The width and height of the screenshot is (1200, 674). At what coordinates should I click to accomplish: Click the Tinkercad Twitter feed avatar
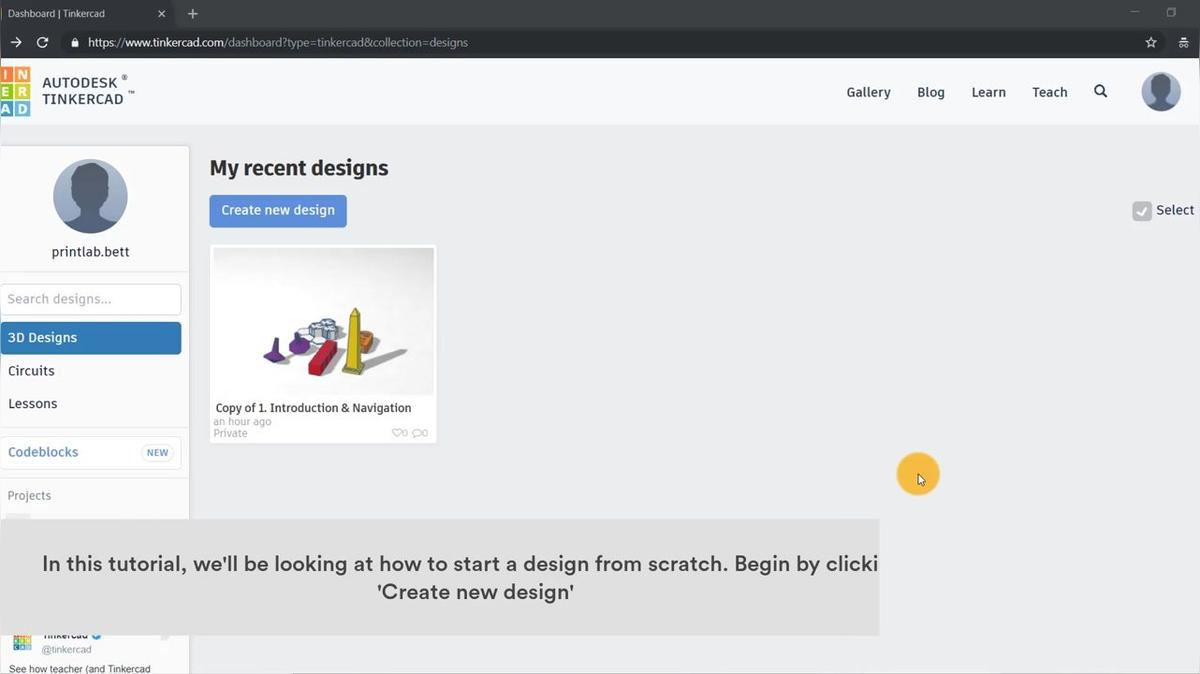pyautogui.click(x=22, y=642)
